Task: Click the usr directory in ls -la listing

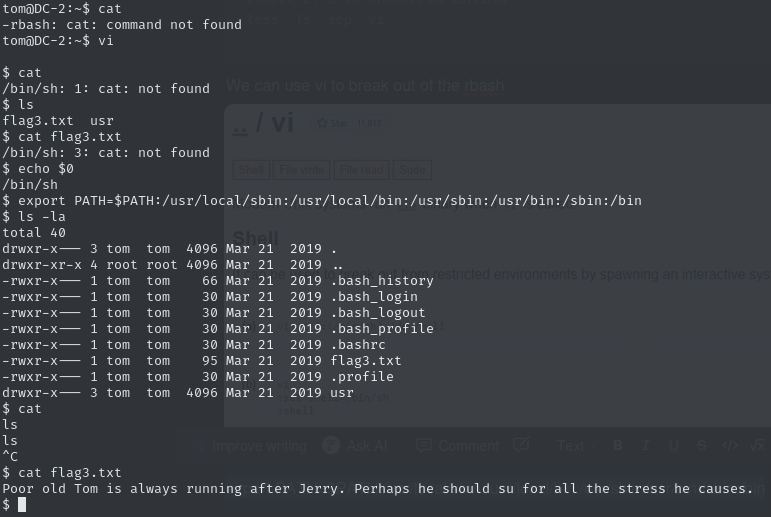Action: 342,393
